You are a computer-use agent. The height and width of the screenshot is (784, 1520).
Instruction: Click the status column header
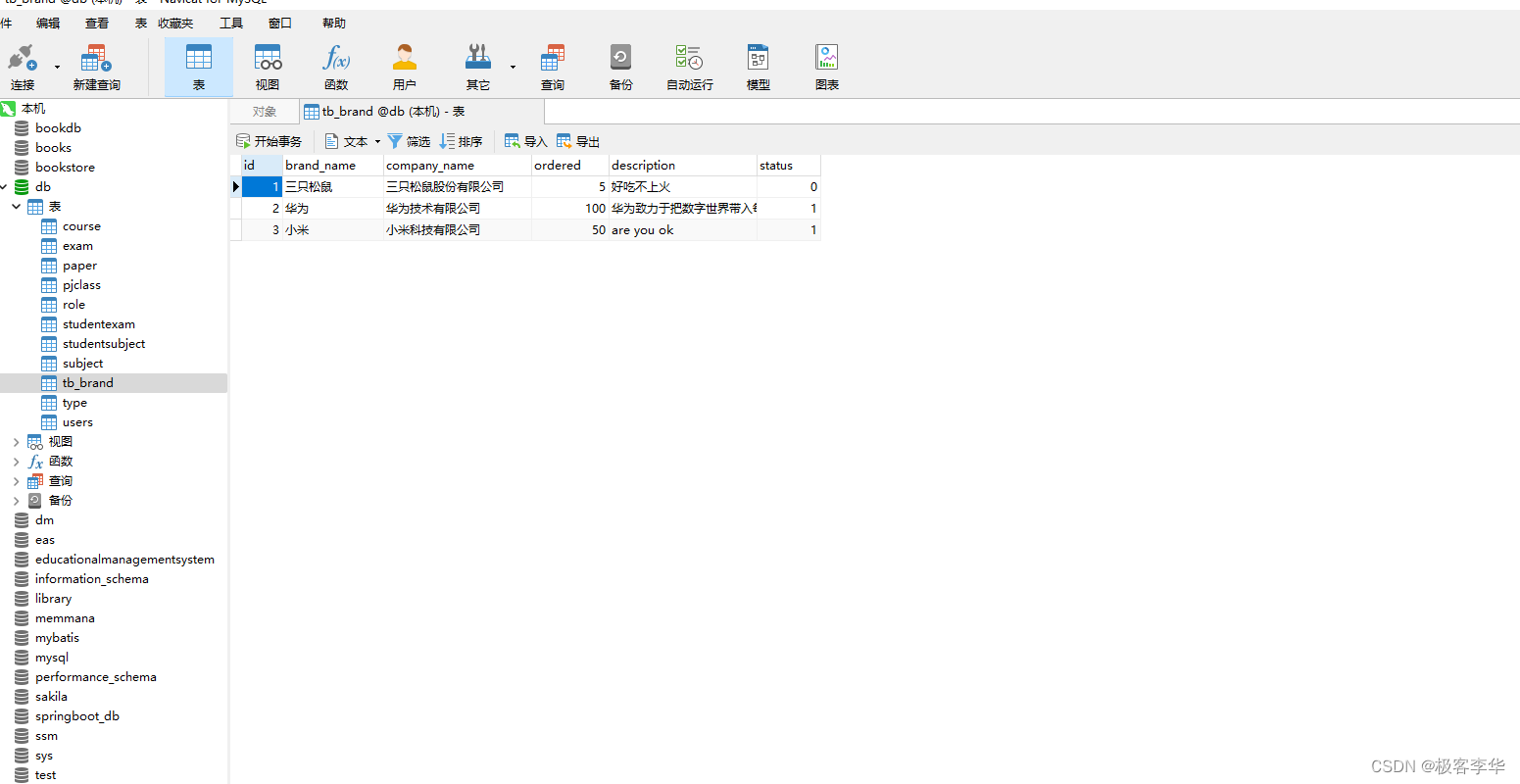coord(789,166)
